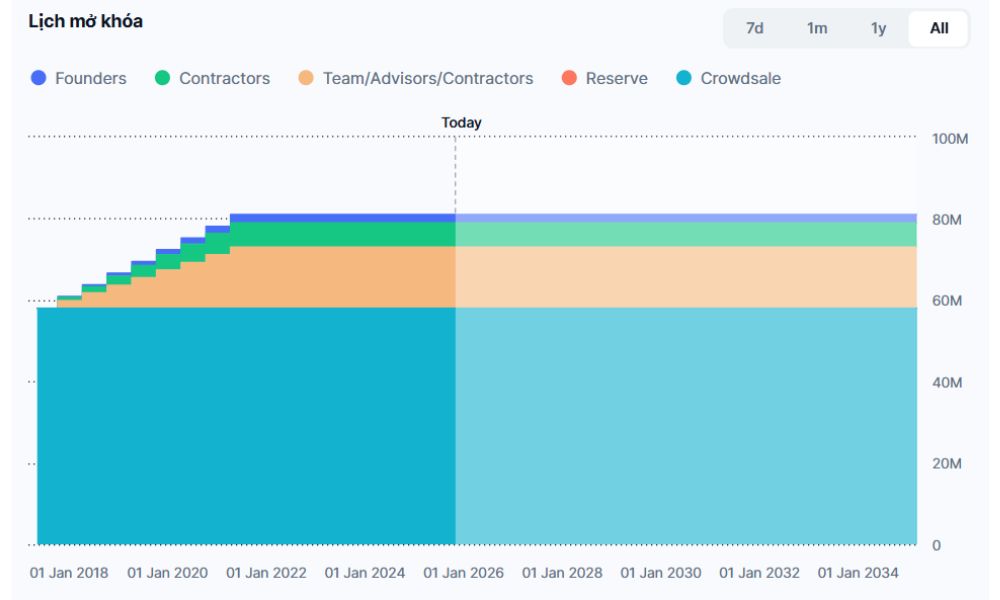
Task: Select the All time range tab
Action: (939, 29)
